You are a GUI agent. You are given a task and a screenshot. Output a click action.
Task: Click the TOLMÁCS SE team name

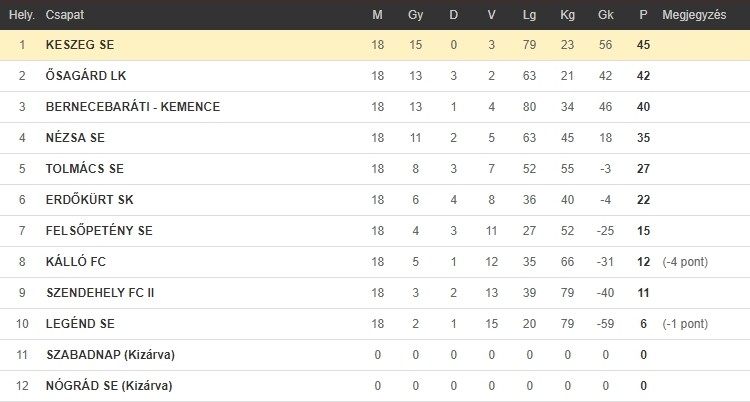85,169
